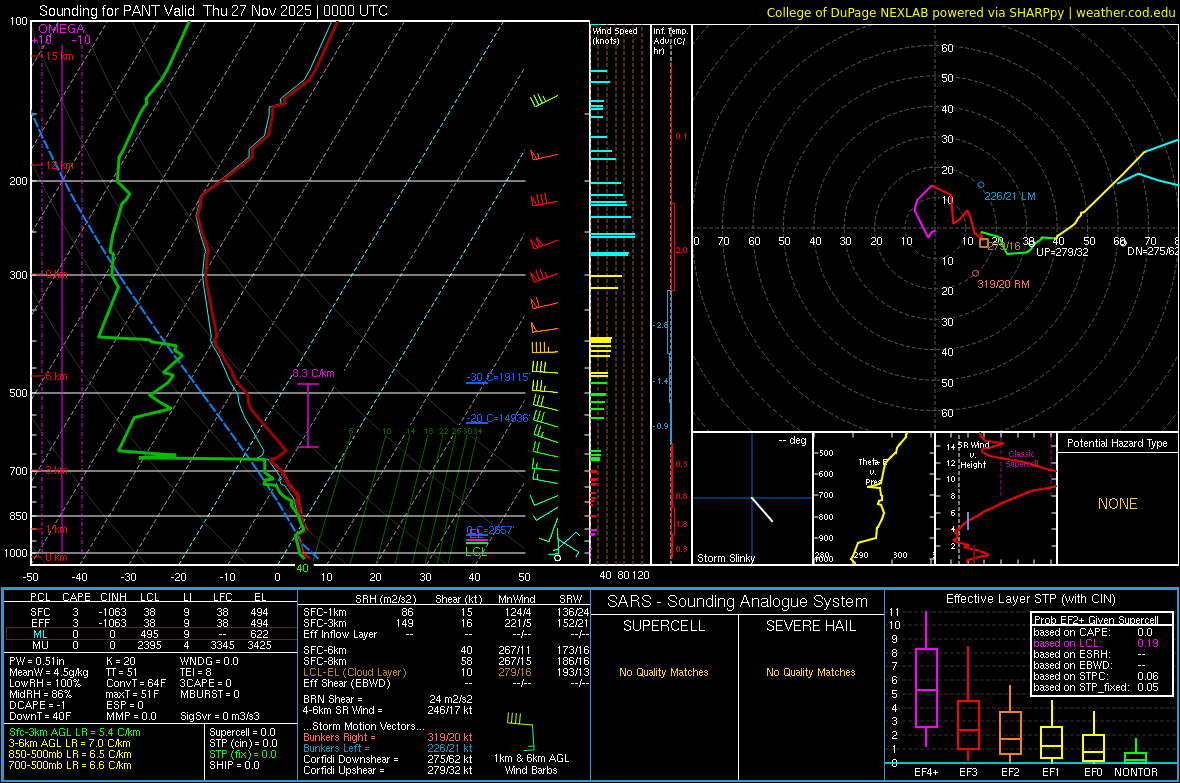Click the weather.cod.edu NEXLAB credit text
The image size is (1180, 783).
(971, 12)
